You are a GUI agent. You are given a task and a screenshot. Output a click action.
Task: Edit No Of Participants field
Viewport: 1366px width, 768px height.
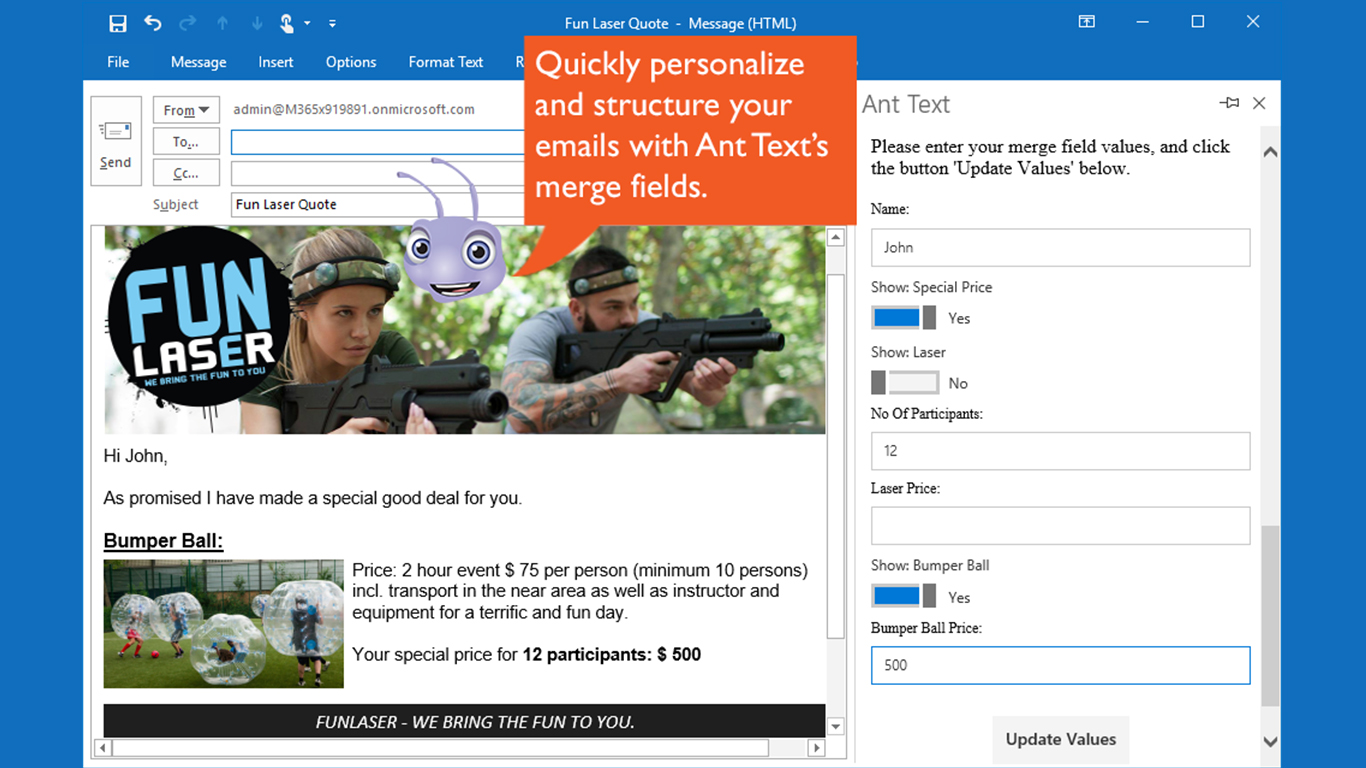(x=1060, y=451)
